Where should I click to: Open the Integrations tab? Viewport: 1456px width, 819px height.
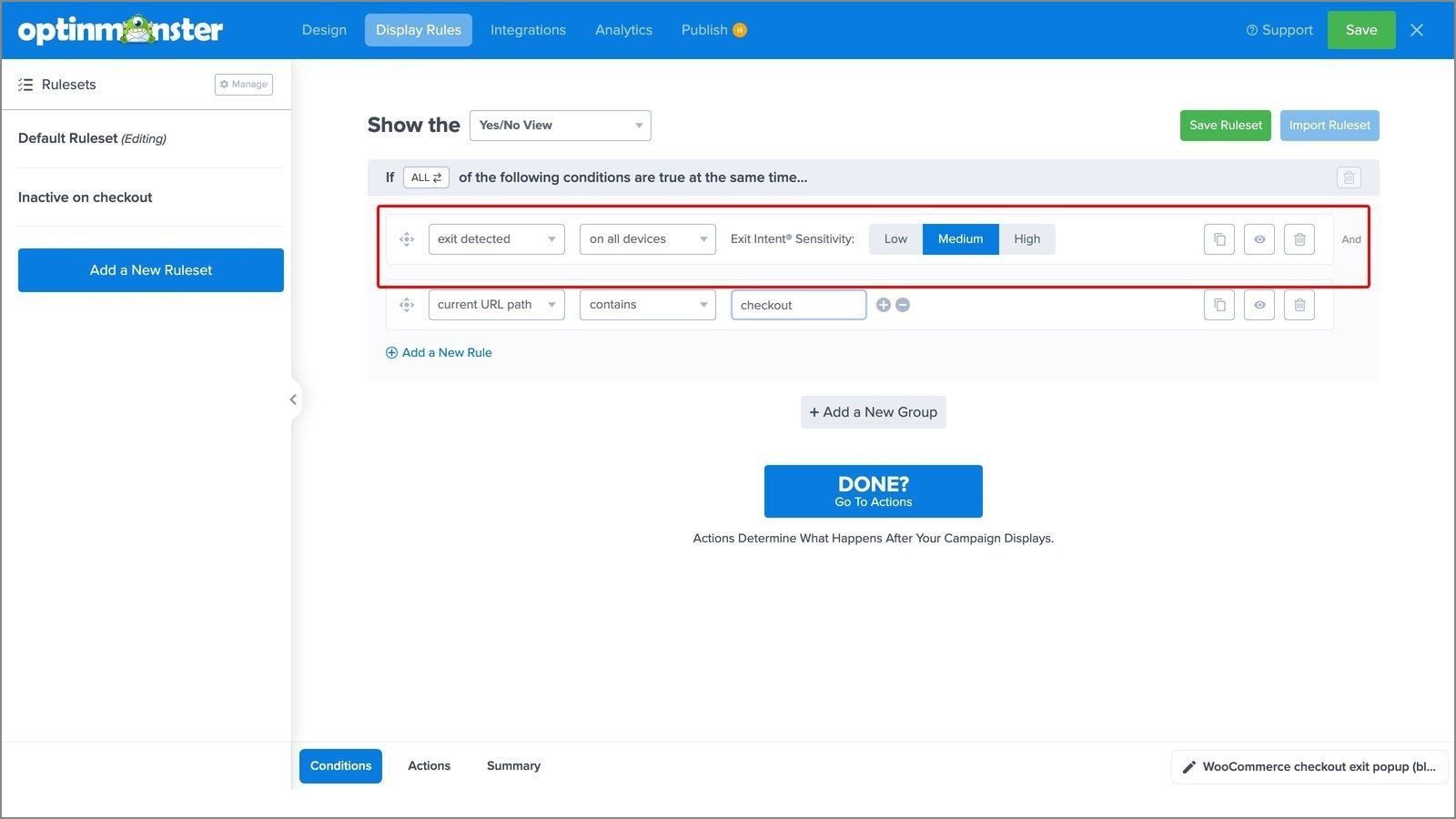pos(528,30)
